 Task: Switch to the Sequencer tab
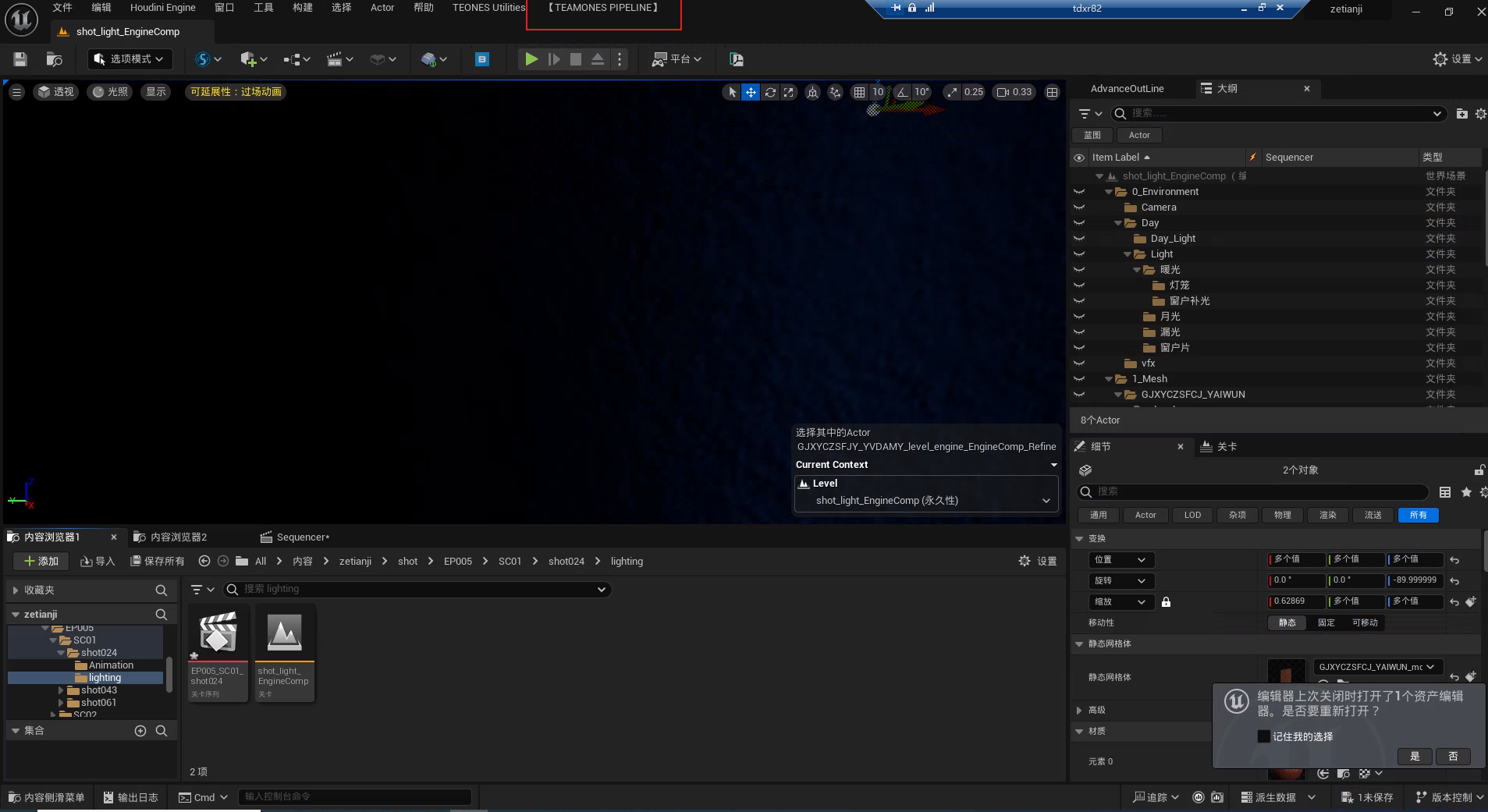(x=297, y=537)
